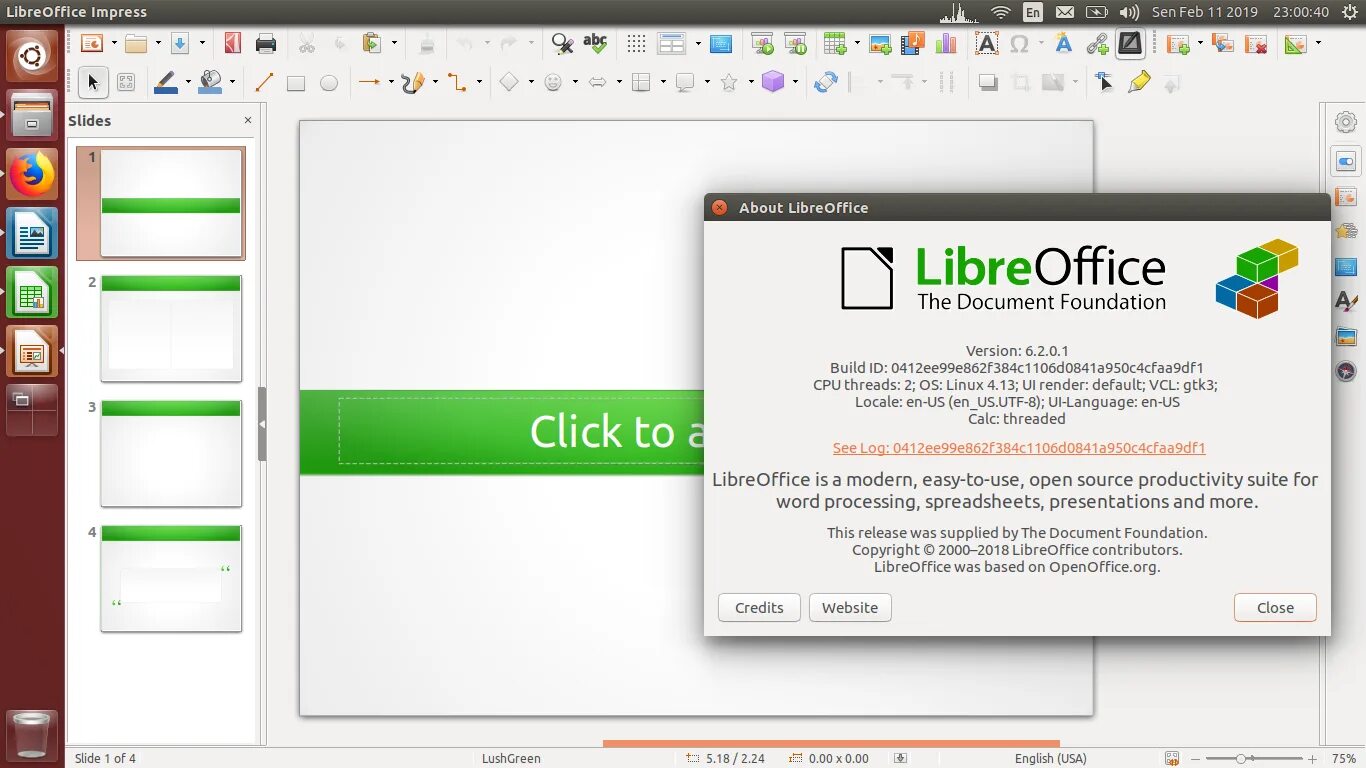Expand the Symbol Shapes dropdown
Image resolution: width=1366 pixels, height=768 pixels.
pos(575,83)
